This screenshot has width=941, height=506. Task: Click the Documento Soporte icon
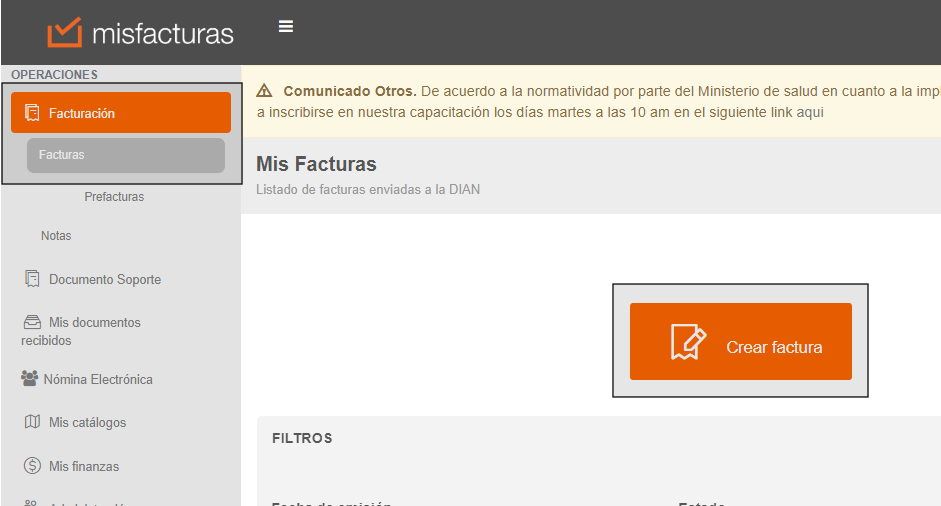pyautogui.click(x=32, y=279)
